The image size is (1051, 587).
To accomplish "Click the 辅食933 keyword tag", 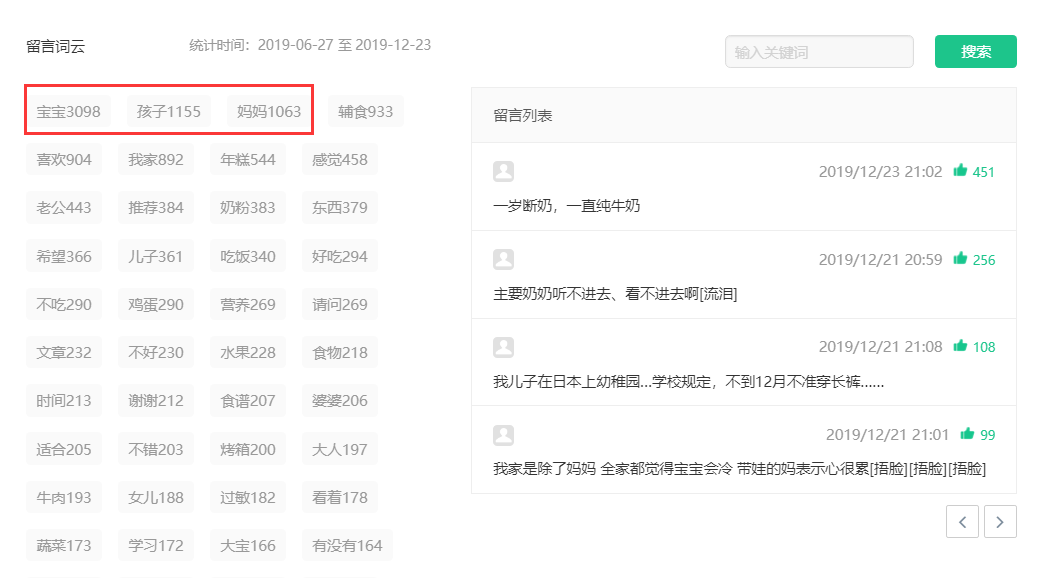I will 365,111.
